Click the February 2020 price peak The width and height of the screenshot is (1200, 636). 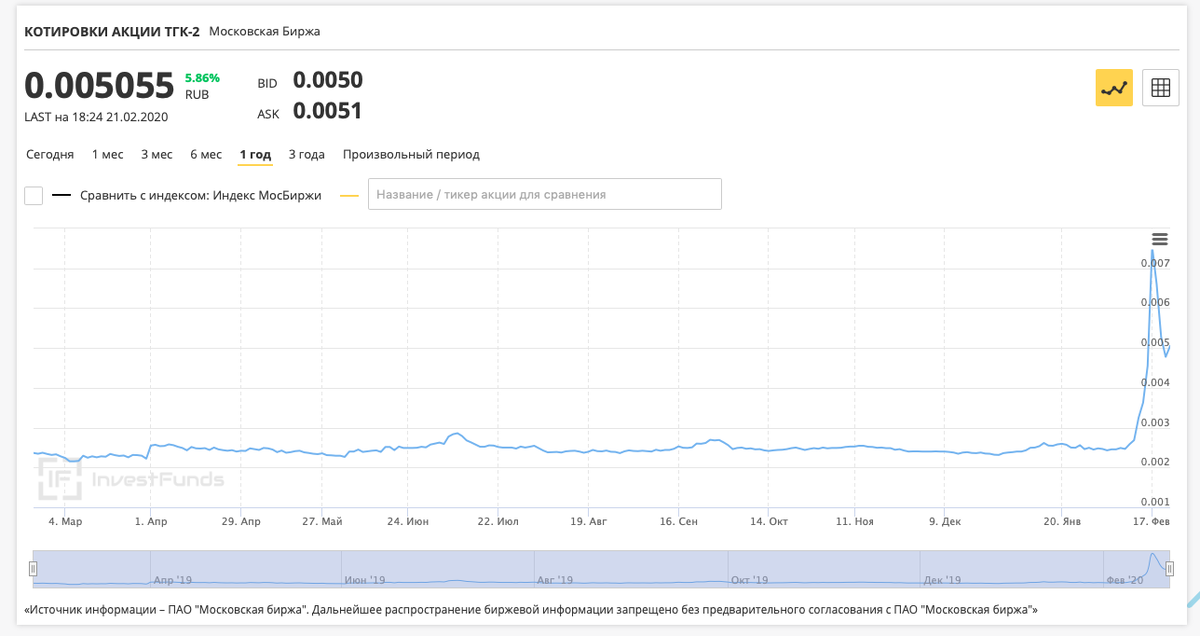1153,251
